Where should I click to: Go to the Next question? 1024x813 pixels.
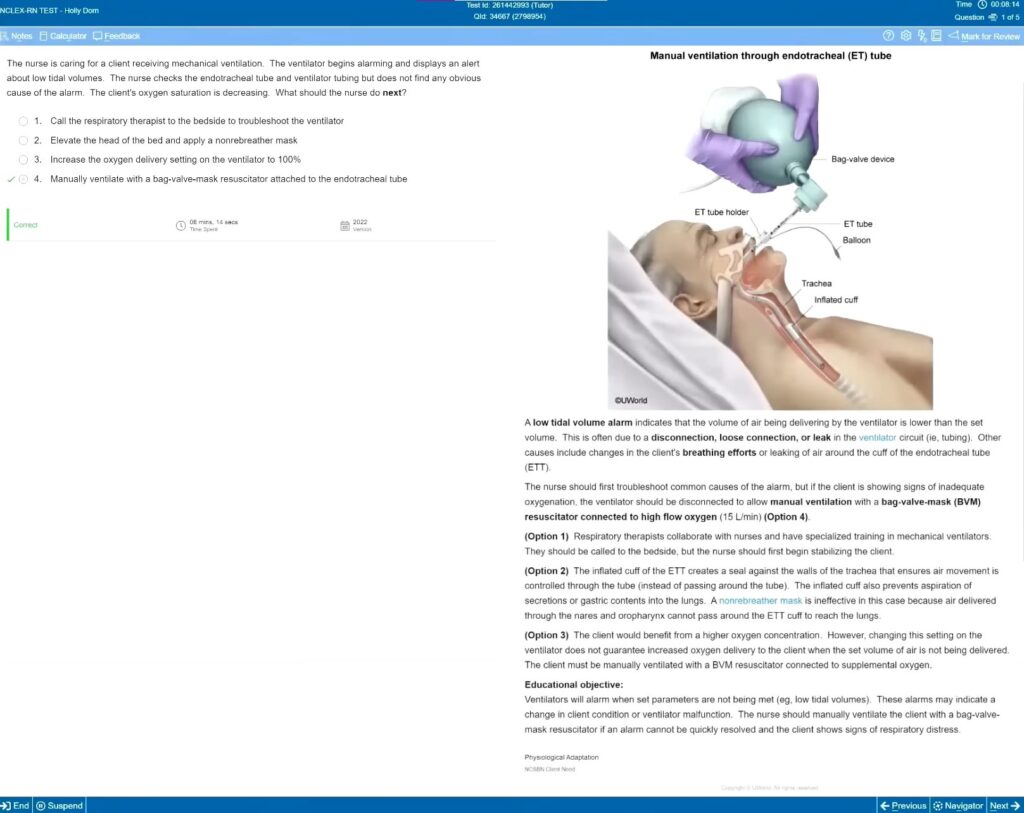click(1004, 805)
